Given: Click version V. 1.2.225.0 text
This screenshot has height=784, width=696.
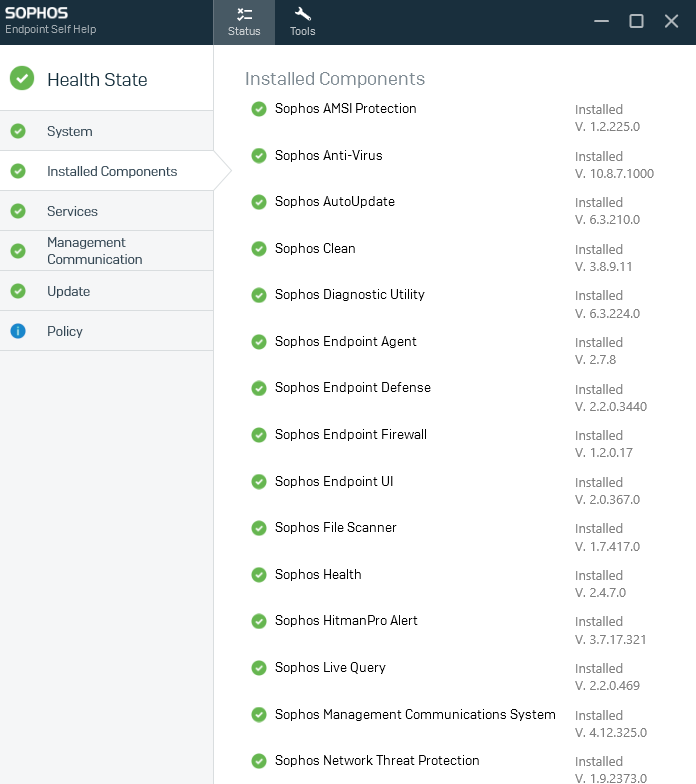Looking at the screenshot, I should coord(607,126).
